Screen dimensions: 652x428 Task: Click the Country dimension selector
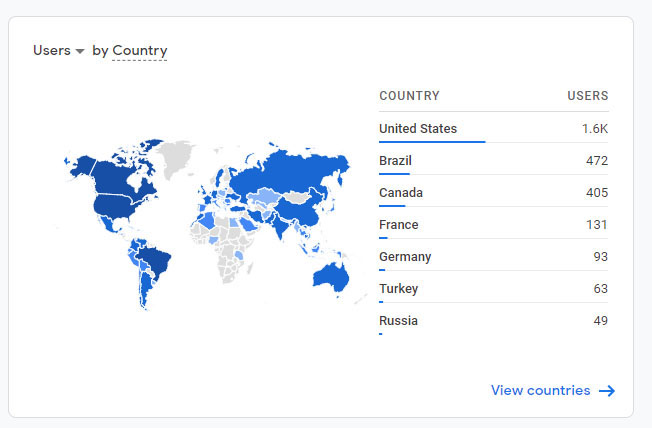pyautogui.click(x=139, y=51)
